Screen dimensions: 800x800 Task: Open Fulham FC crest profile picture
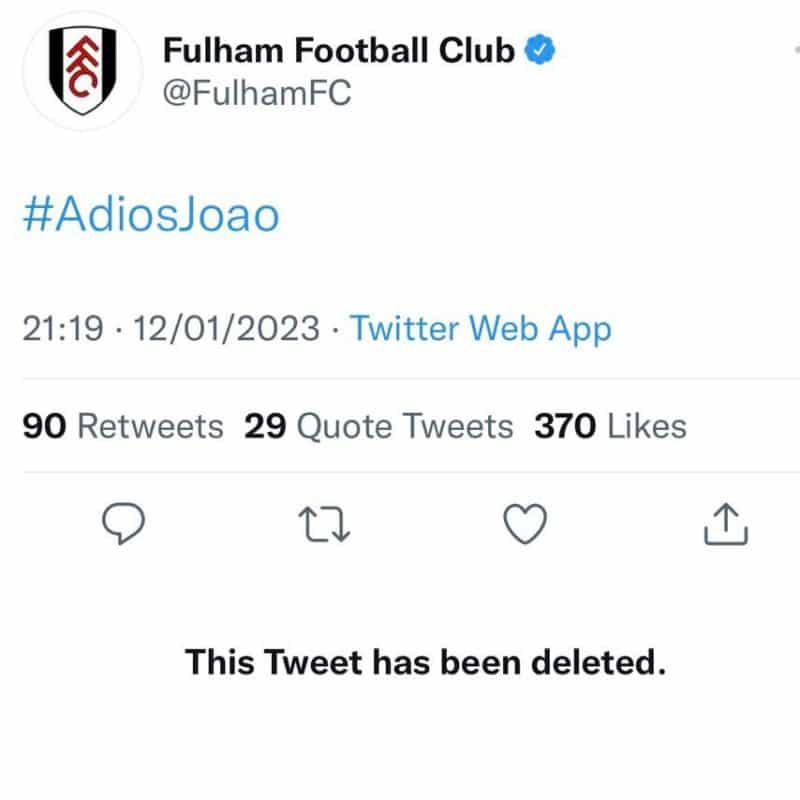click(83, 70)
